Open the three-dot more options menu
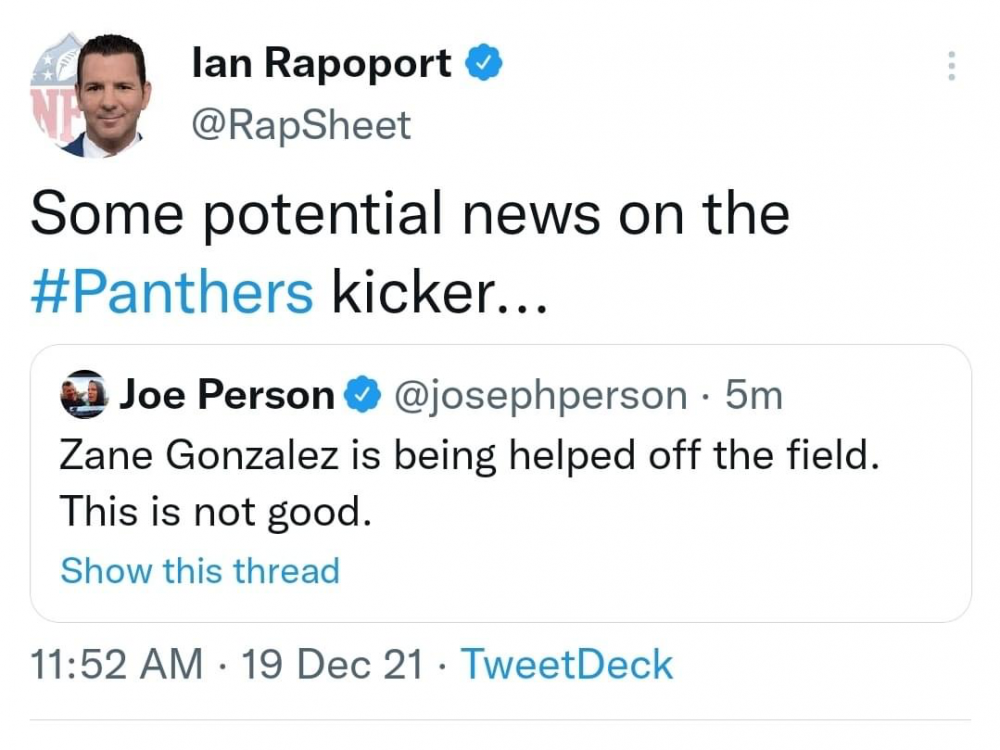The width and height of the screenshot is (1000, 750). tap(950, 66)
